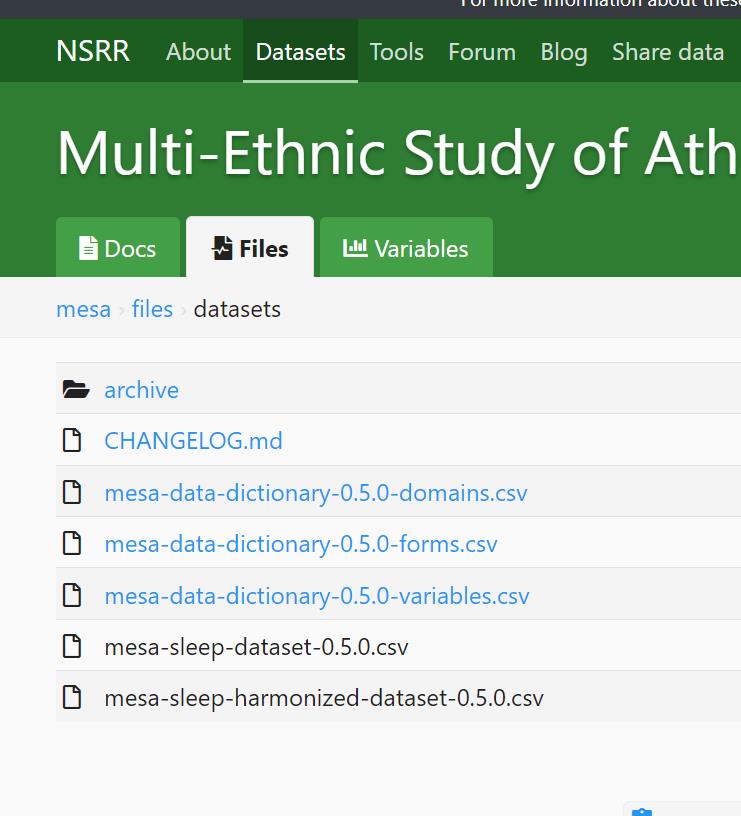Click the mesa breadcrumb link
The height and width of the screenshot is (816, 741).
(83, 309)
